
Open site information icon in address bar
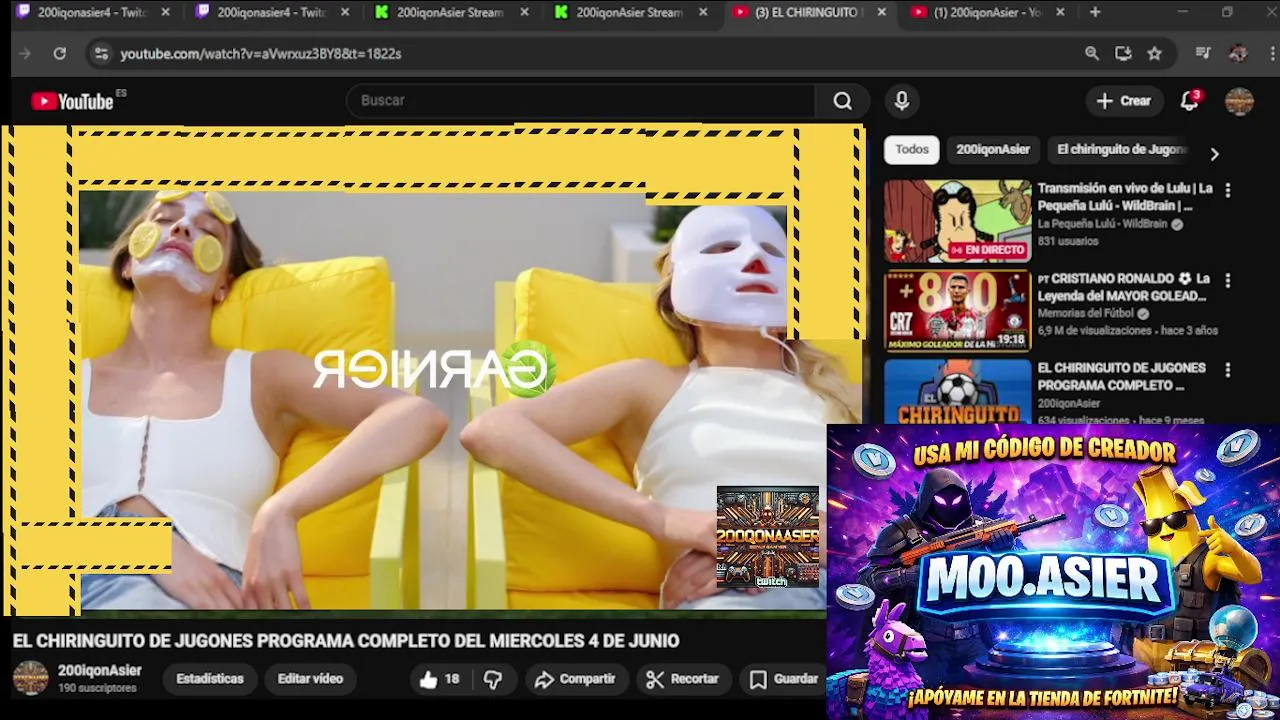click(101, 54)
